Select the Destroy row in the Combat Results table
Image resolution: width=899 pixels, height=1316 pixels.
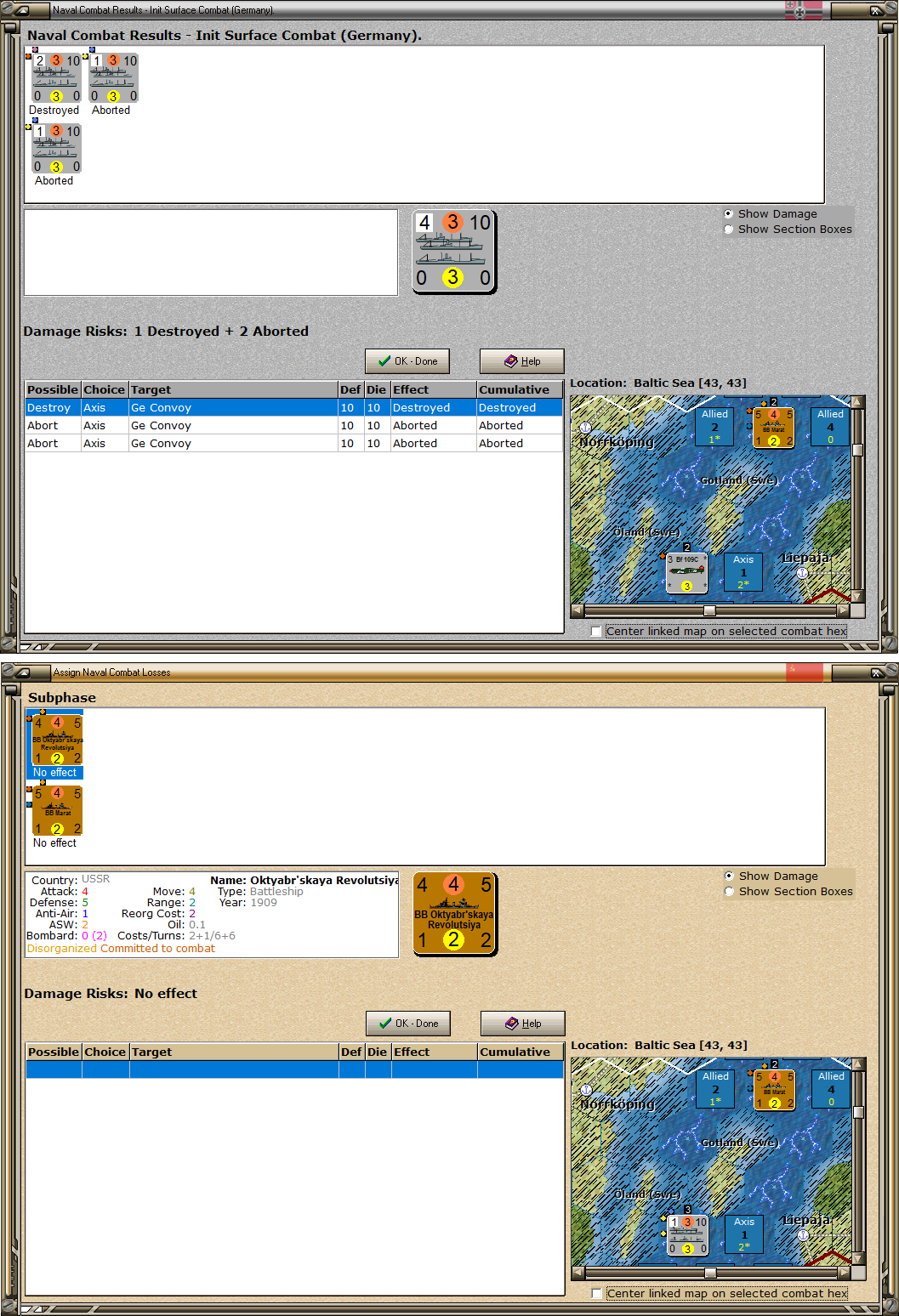(x=294, y=408)
